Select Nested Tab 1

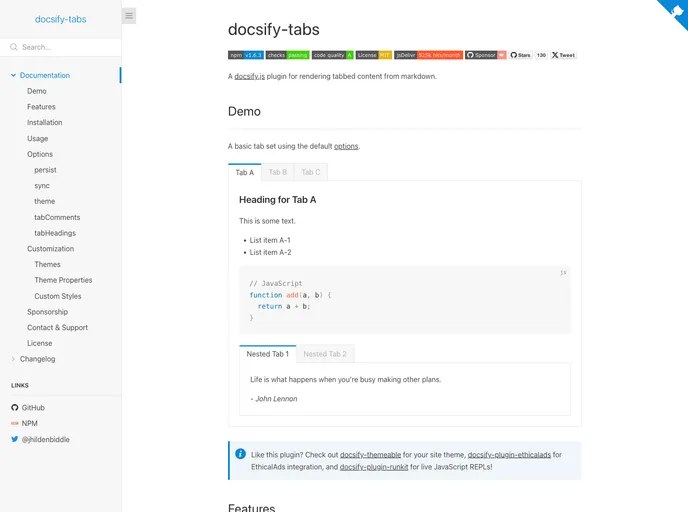[268, 354]
